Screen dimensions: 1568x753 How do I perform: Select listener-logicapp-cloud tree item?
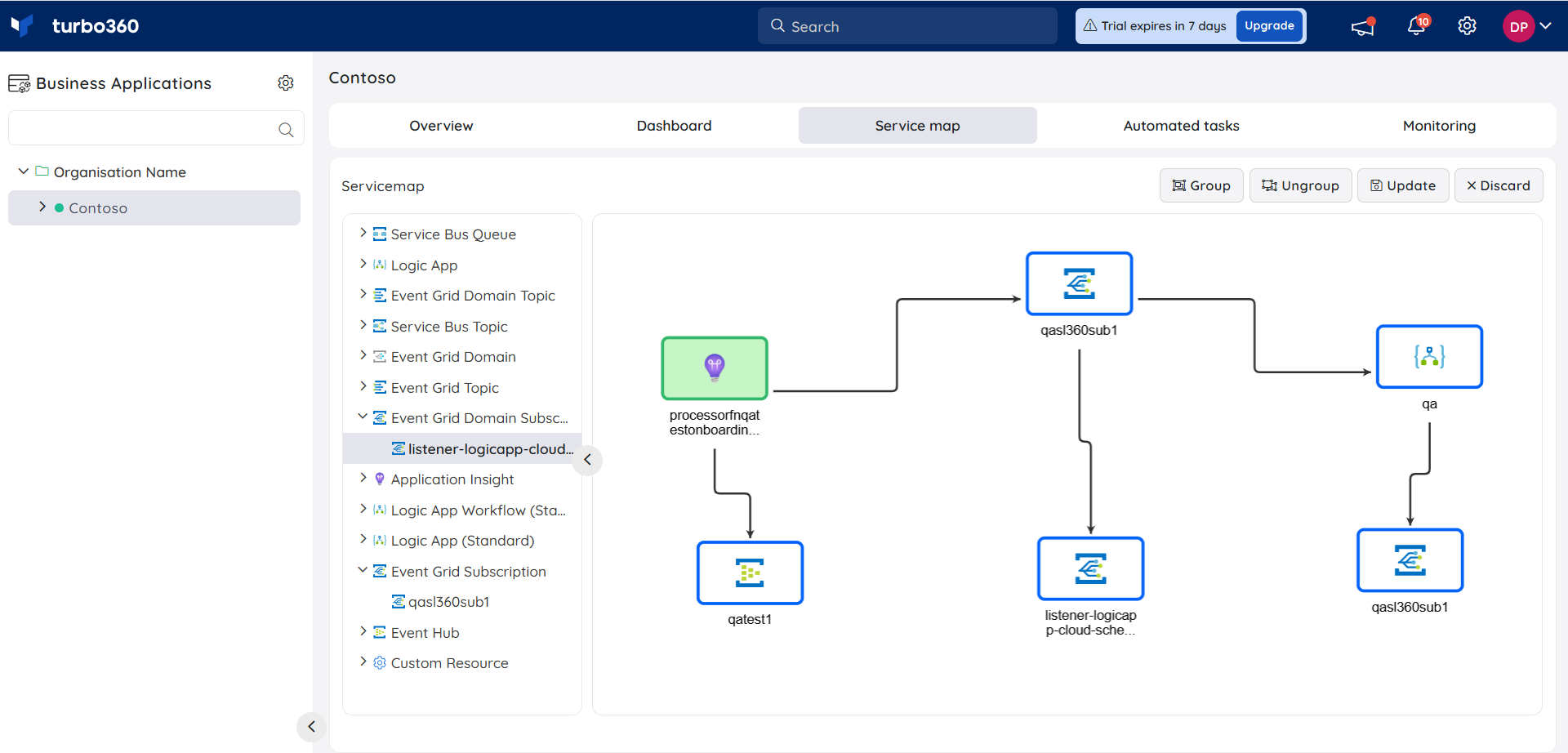(x=462, y=448)
